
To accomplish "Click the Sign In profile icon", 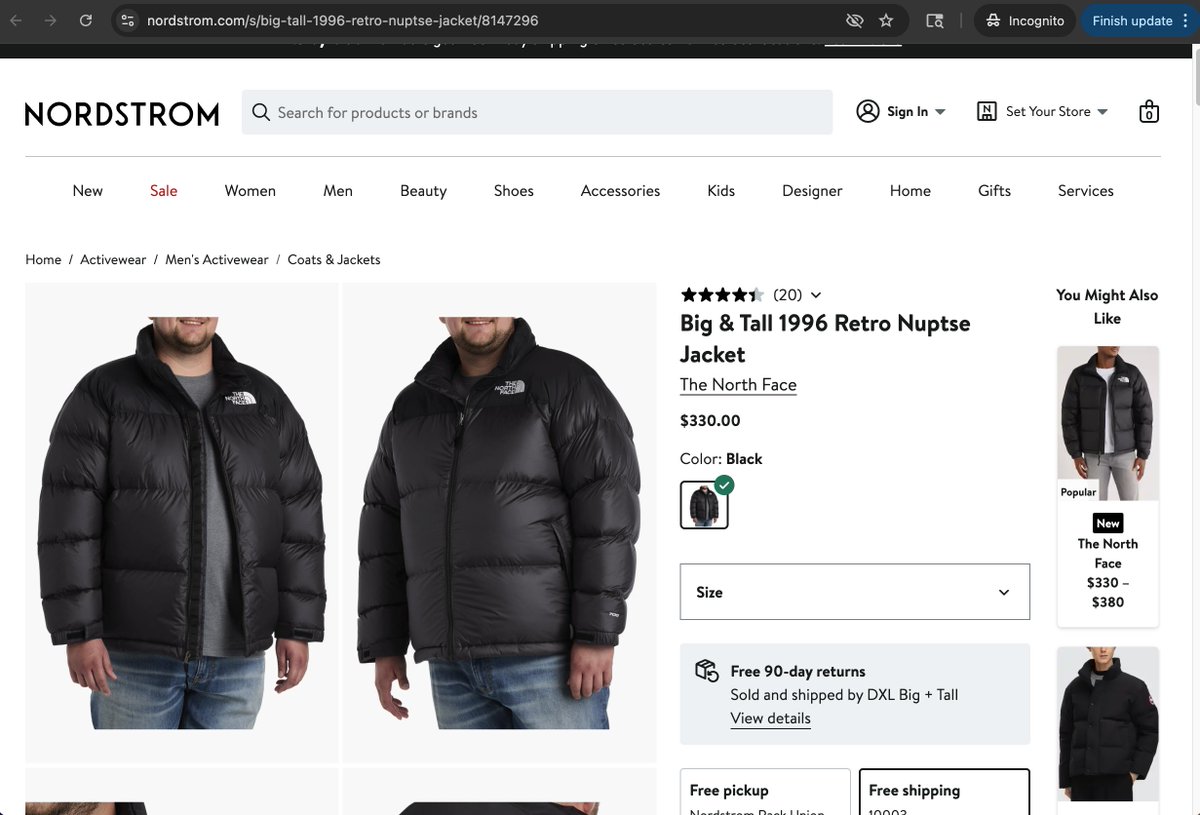I will pos(868,111).
